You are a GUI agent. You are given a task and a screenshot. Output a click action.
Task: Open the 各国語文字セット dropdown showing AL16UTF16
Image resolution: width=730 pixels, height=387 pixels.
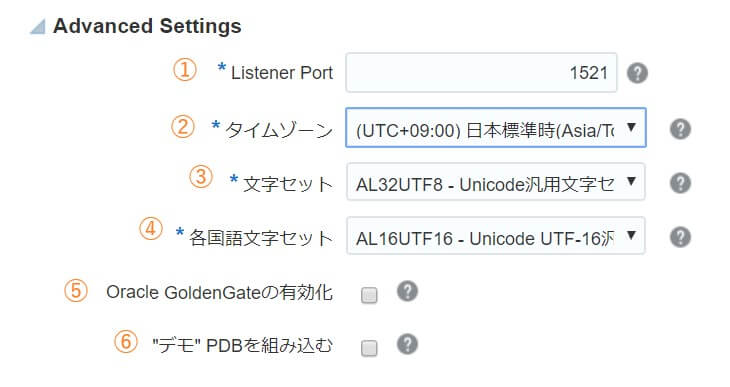(496, 235)
